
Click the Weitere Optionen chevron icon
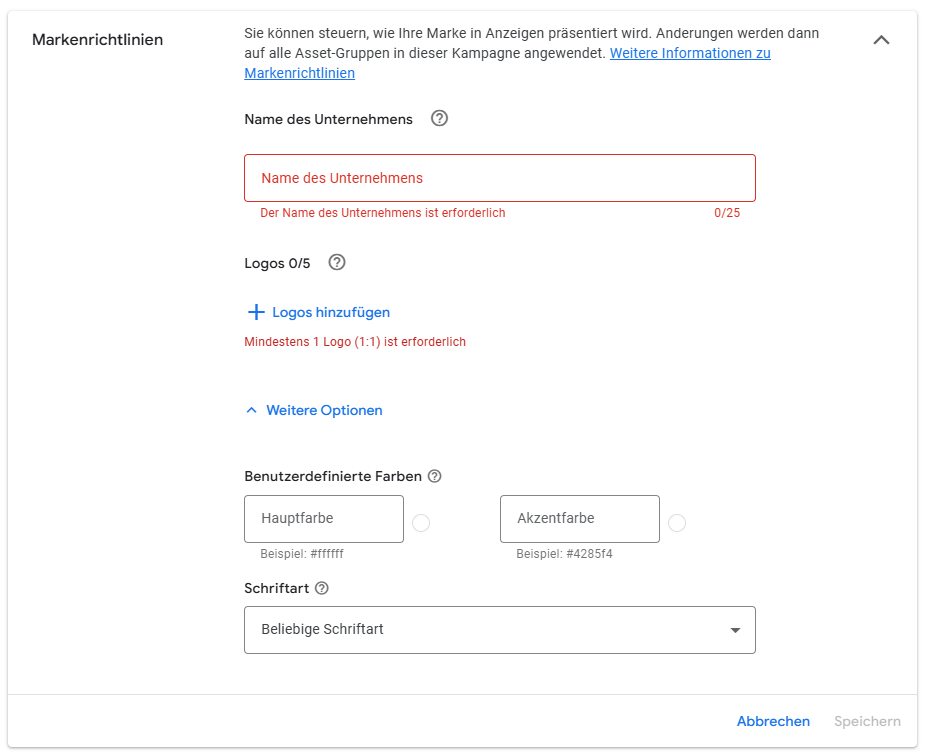coord(251,410)
